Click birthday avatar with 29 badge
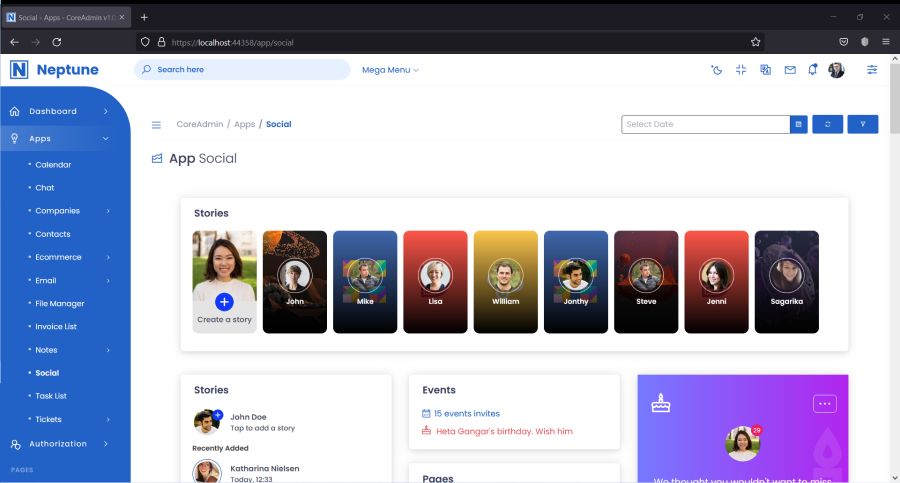The image size is (900, 483). (x=743, y=443)
